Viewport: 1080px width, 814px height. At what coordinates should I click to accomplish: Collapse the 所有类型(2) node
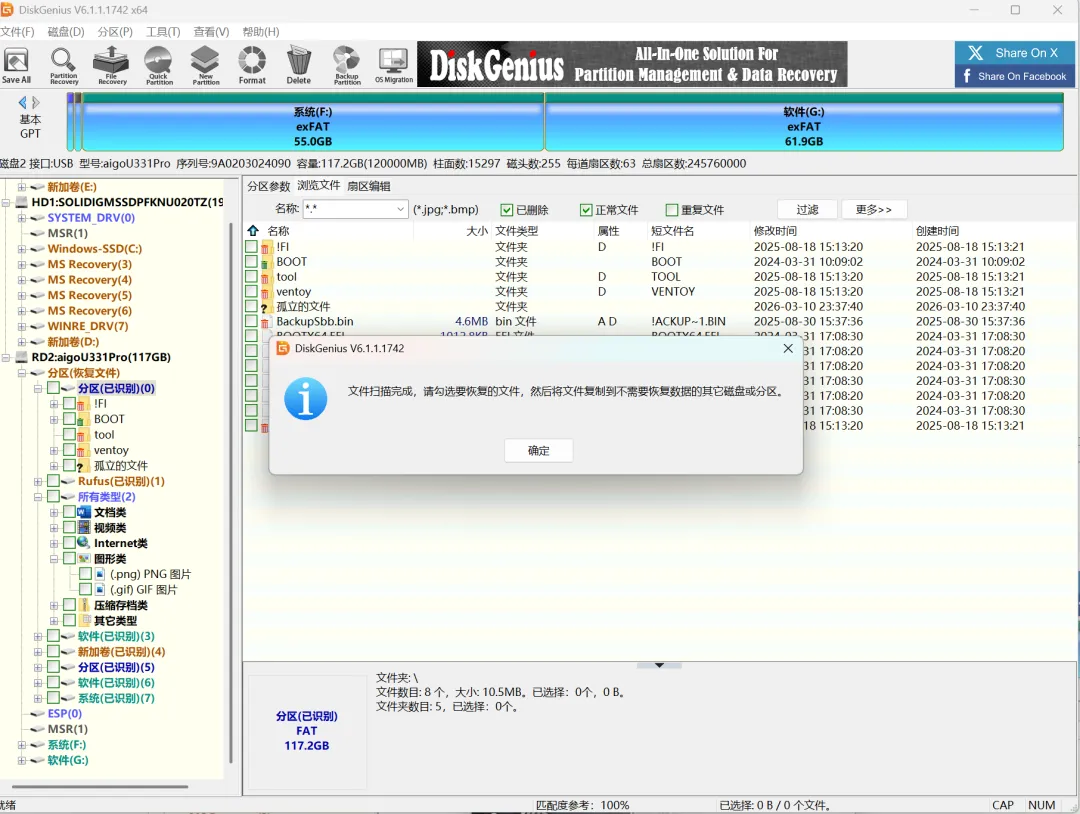pyautogui.click(x=38, y=497)
